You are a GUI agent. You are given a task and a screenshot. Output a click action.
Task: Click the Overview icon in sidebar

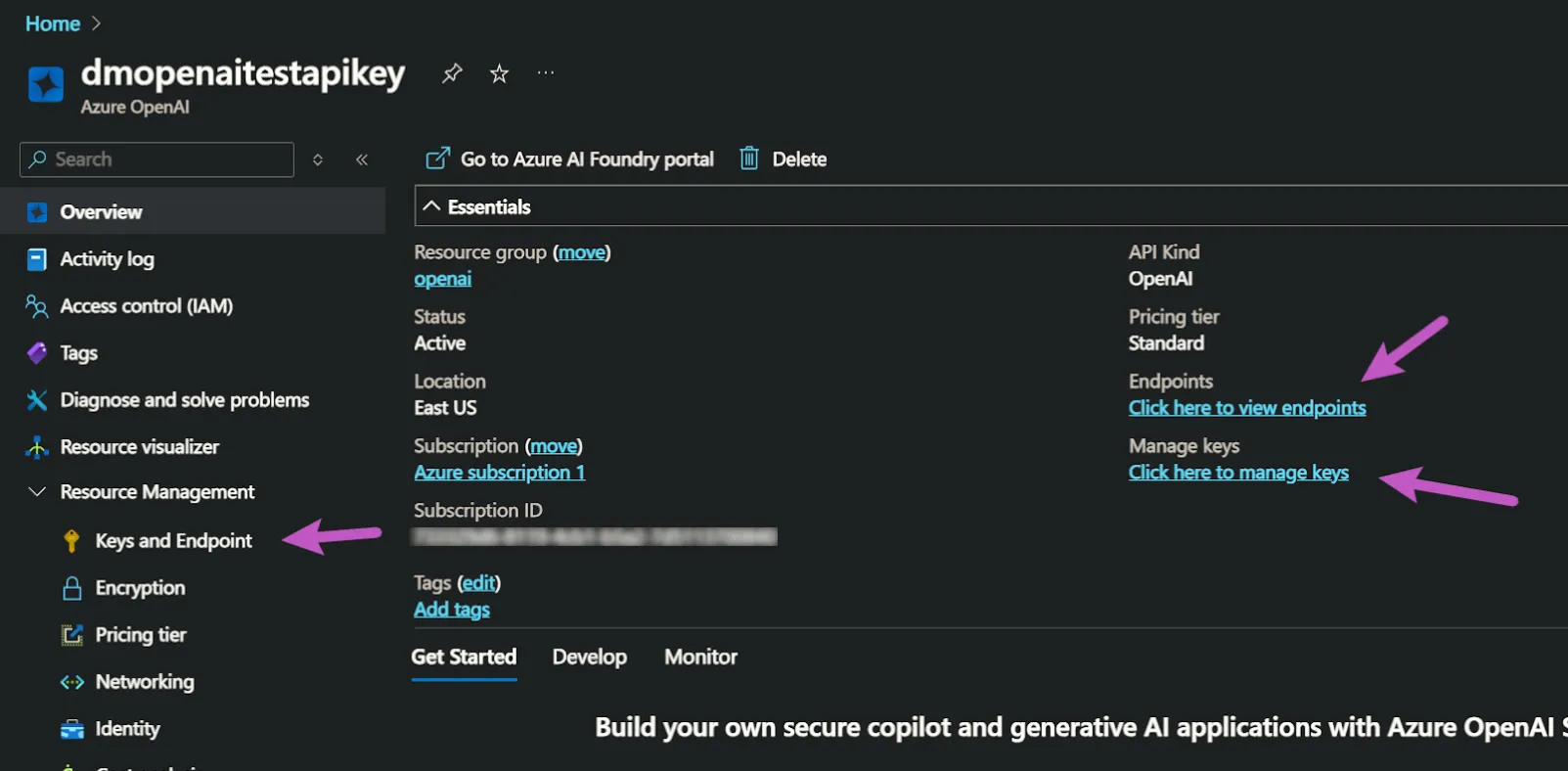pos(37,212)
